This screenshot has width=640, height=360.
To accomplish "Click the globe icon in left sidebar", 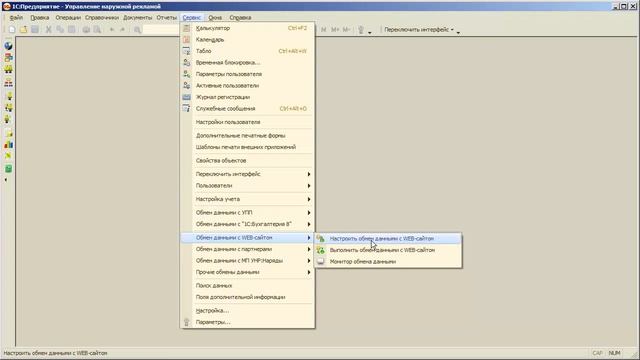I will [8, 46].
